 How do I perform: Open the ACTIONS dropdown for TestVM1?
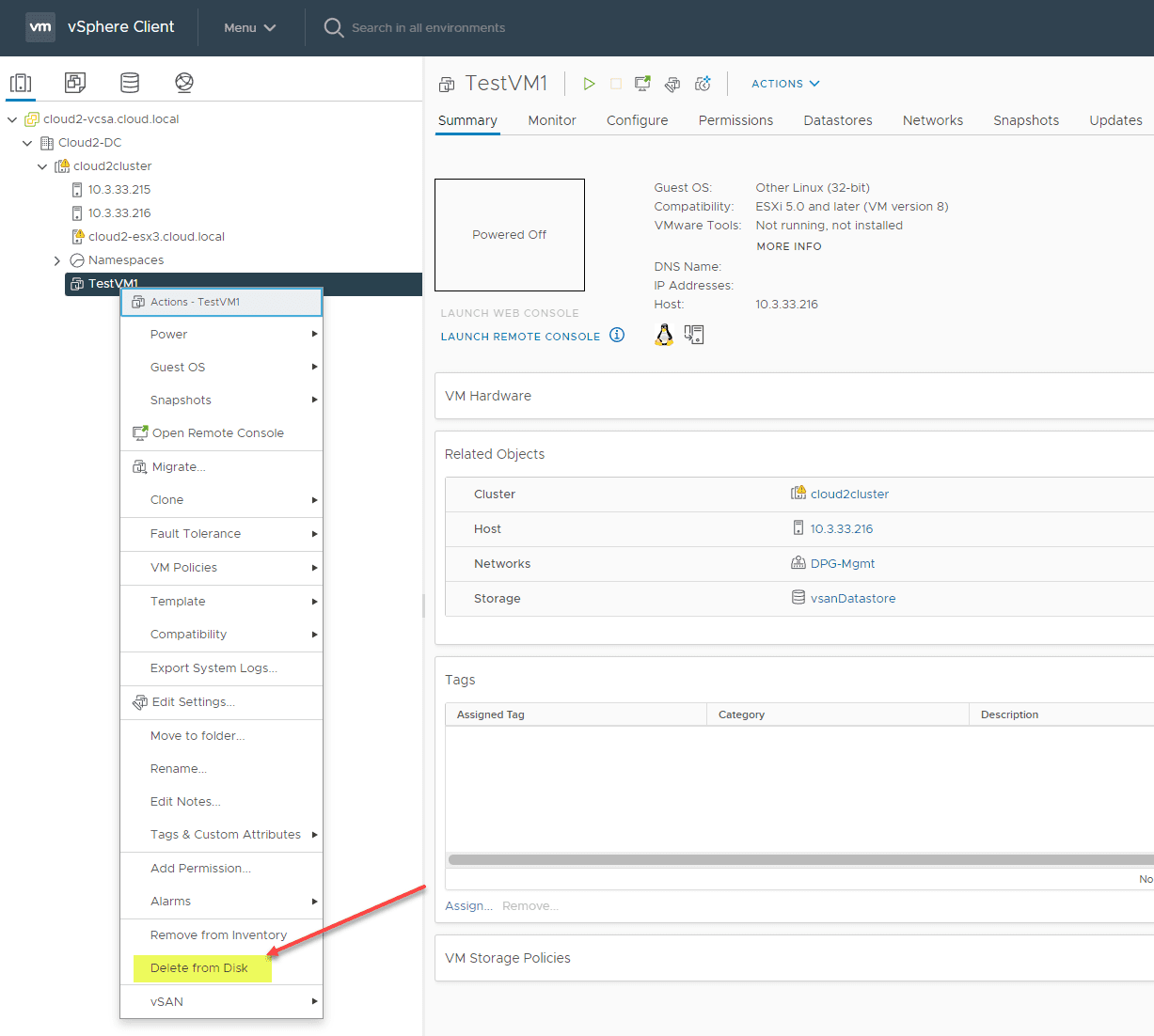(784, 84)
